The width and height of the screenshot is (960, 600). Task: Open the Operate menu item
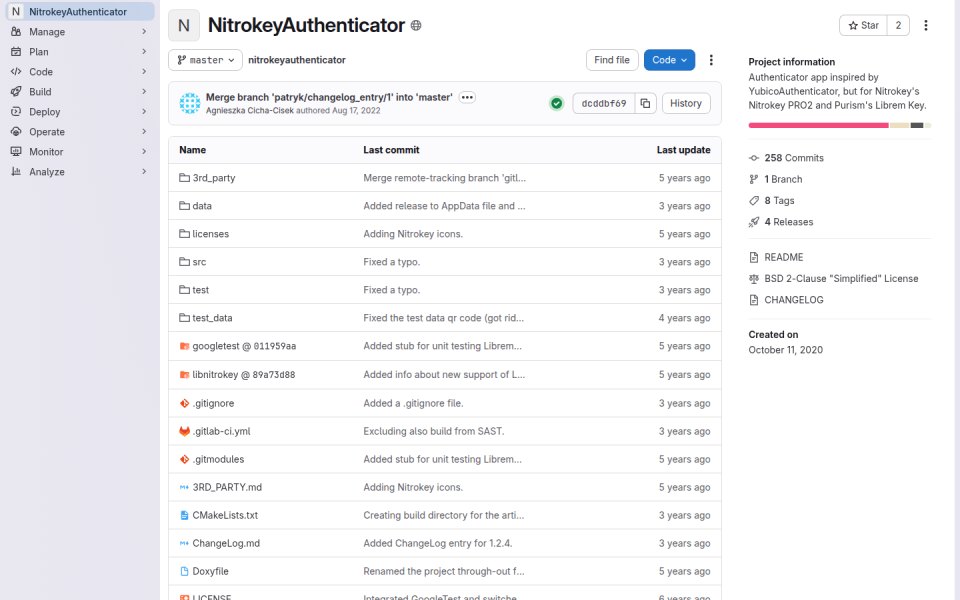point(80,132)
